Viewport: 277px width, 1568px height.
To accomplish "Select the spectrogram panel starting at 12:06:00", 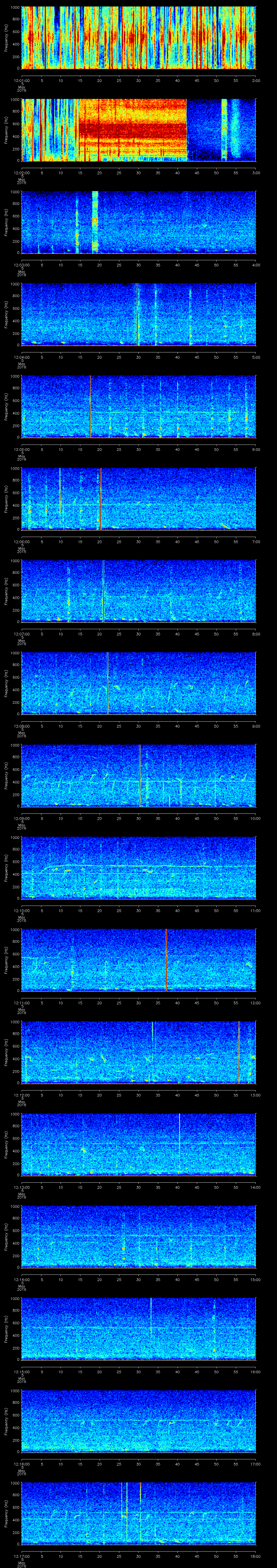I will click(x=139, y=499).
